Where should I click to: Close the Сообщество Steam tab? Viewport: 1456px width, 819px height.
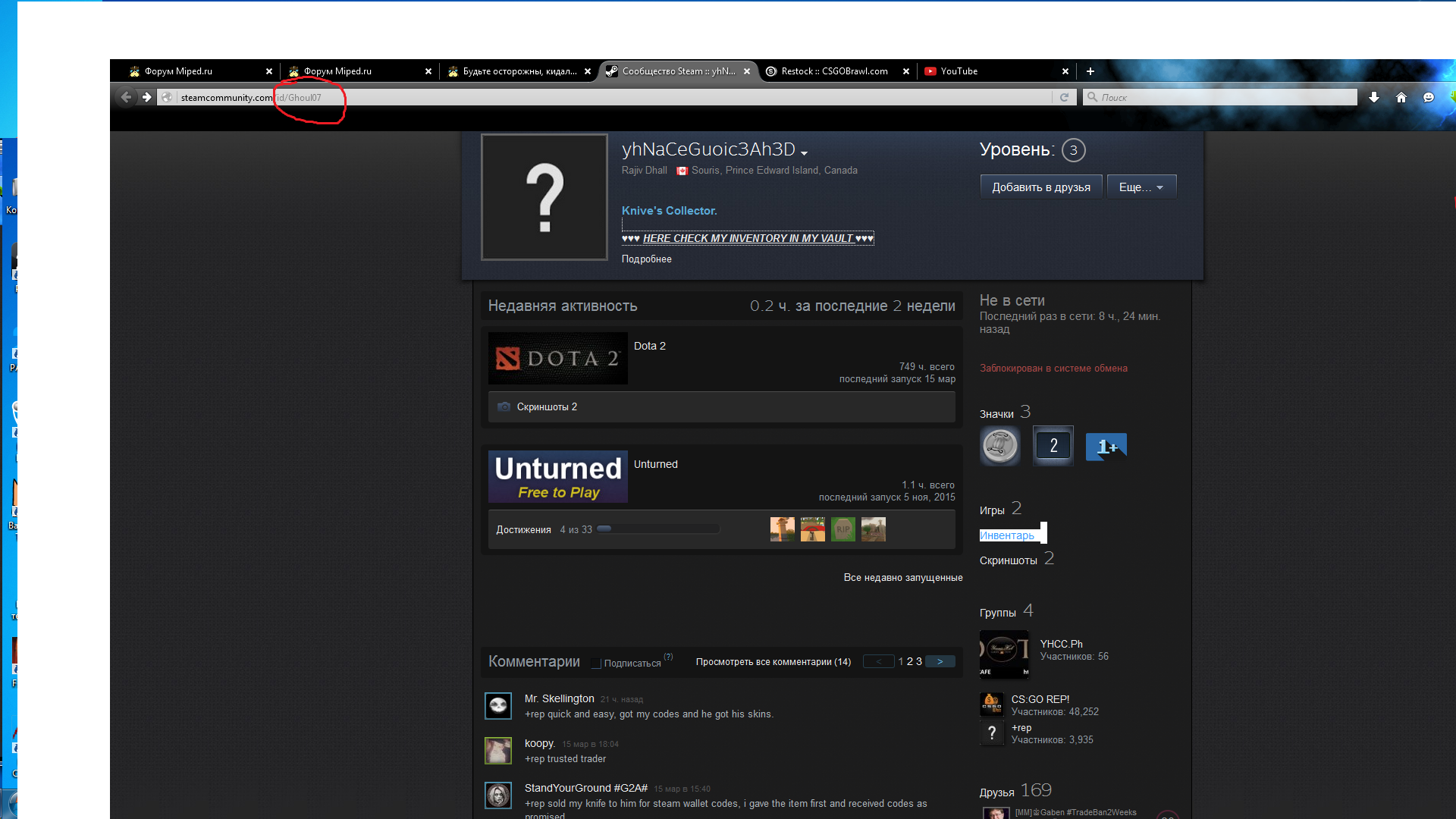coord(747,71)
